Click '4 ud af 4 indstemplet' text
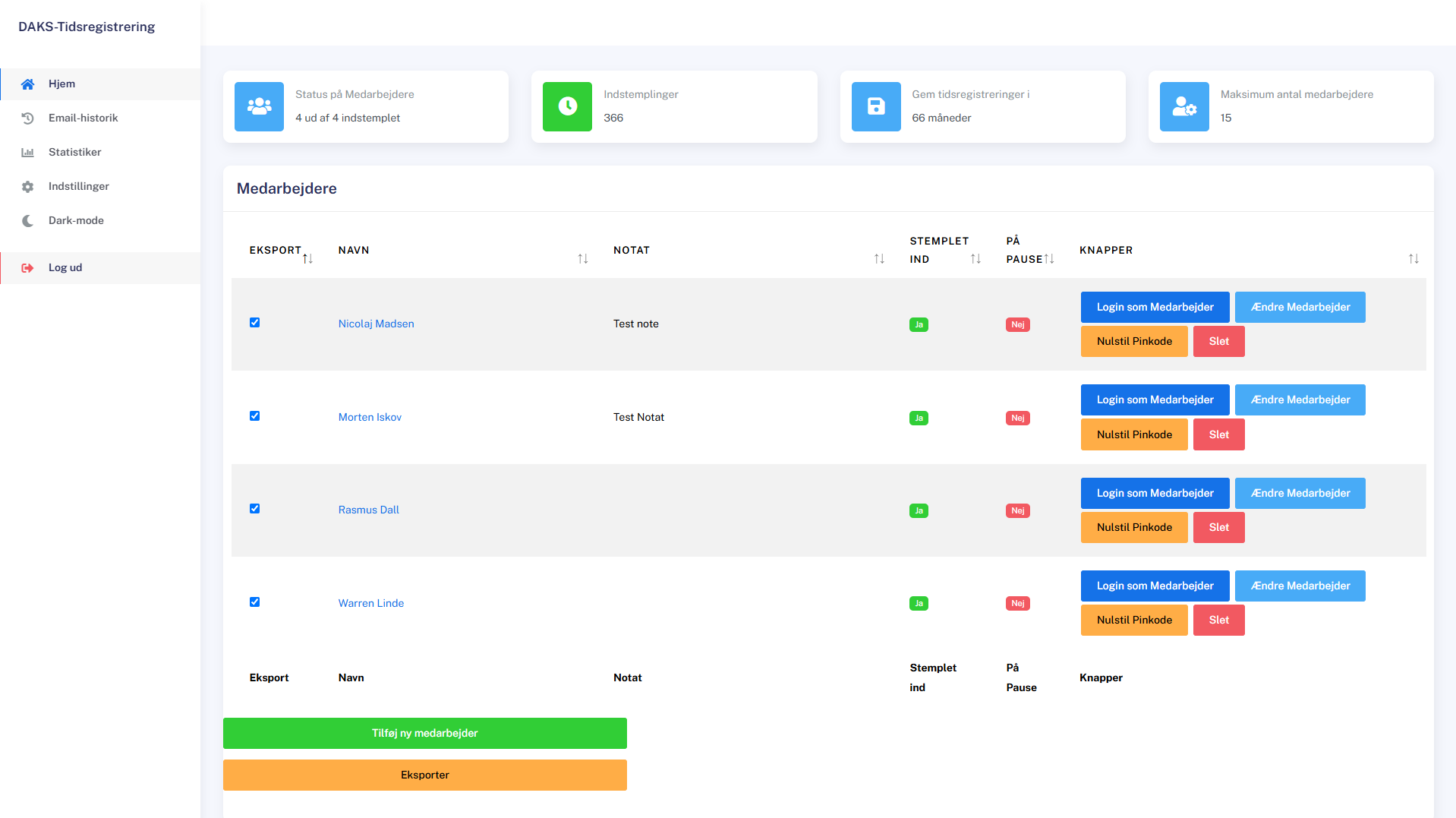This screenshot has width=1456, height=818. click(348, 118)
